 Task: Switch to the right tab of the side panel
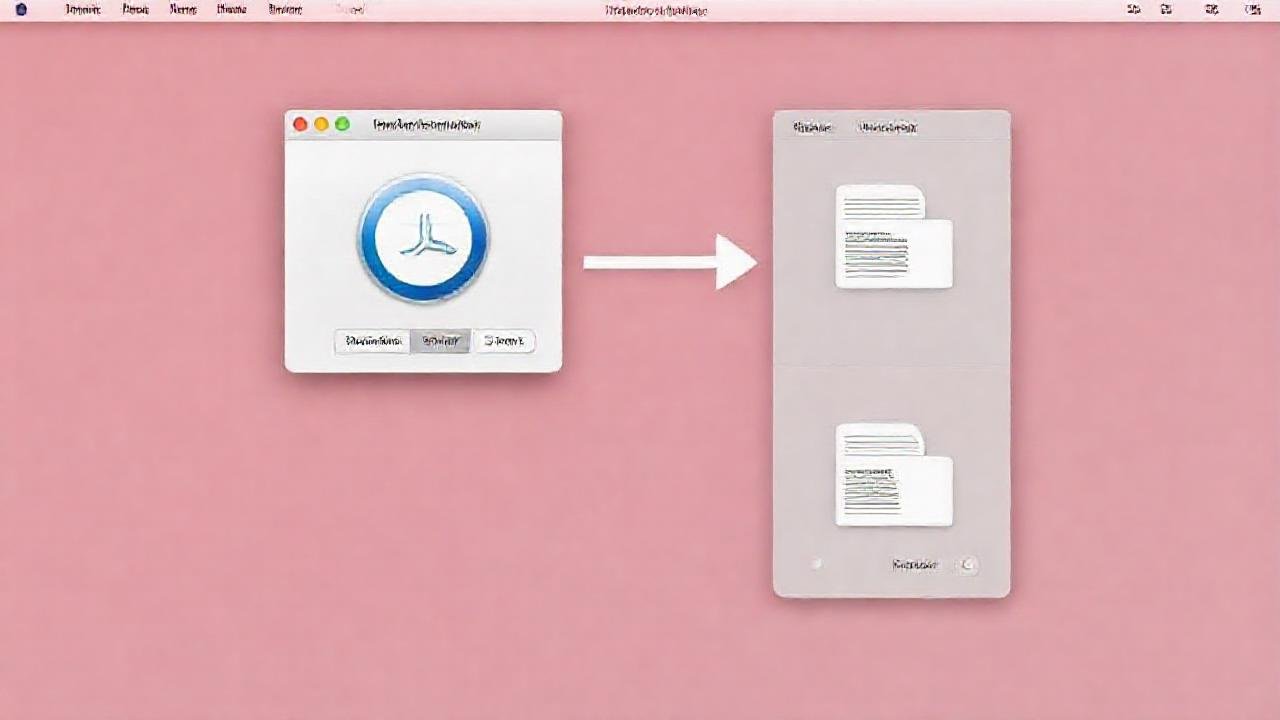888,128
